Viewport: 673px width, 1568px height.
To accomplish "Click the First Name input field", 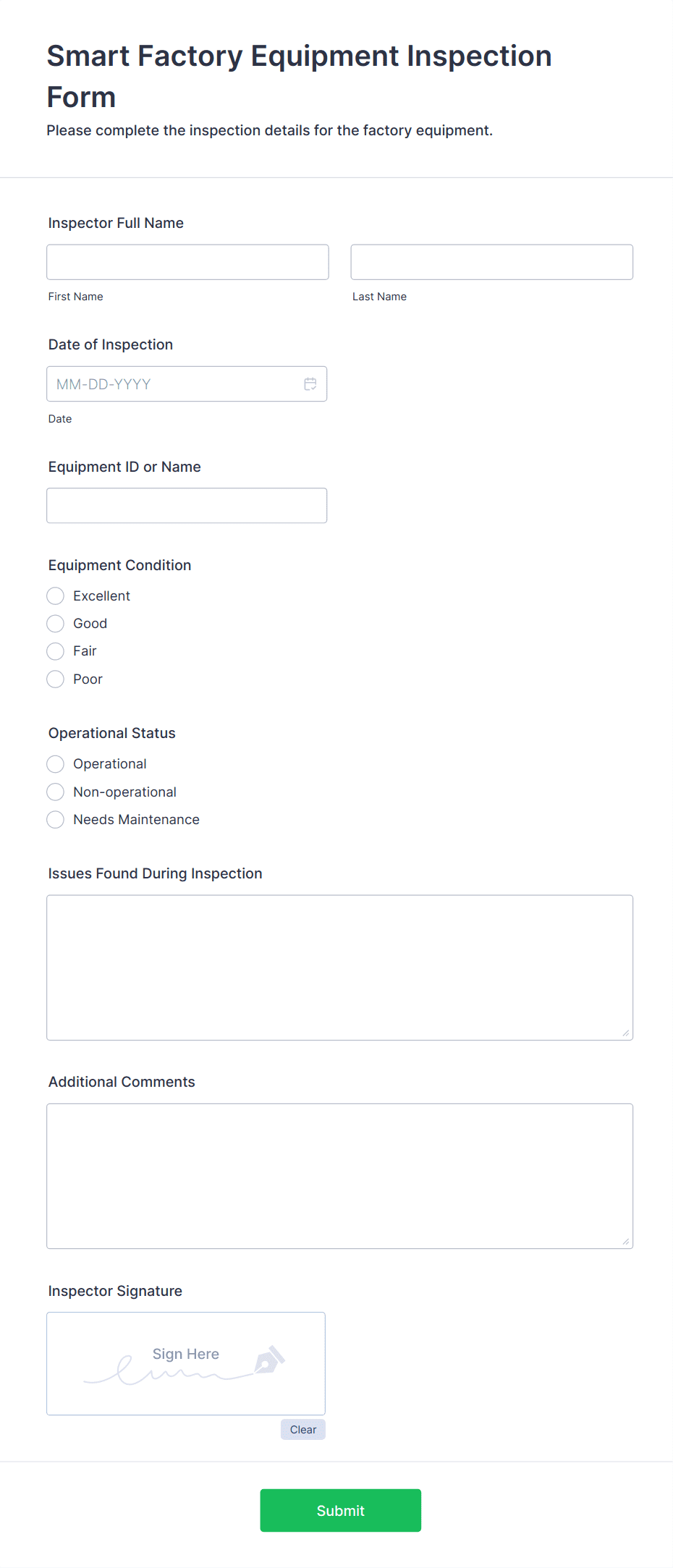I will [187, 262].
